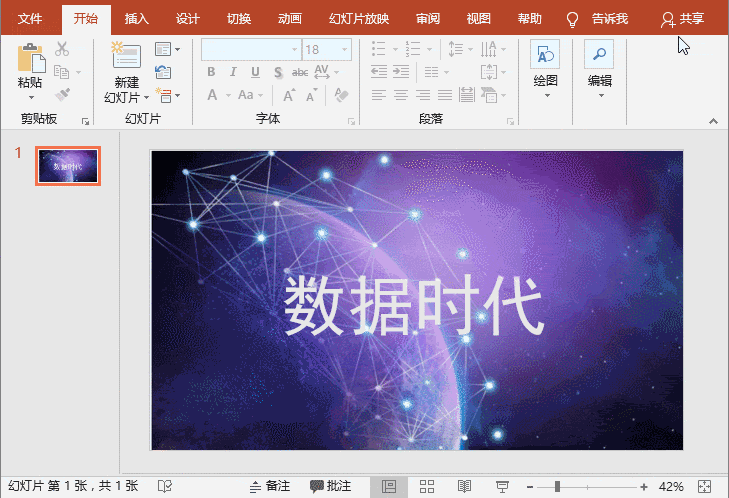Viewport: 729px width, 498px height.
Task: Switch to the 切换 tab
Action: pyautogui.click(x=239, y=19)
